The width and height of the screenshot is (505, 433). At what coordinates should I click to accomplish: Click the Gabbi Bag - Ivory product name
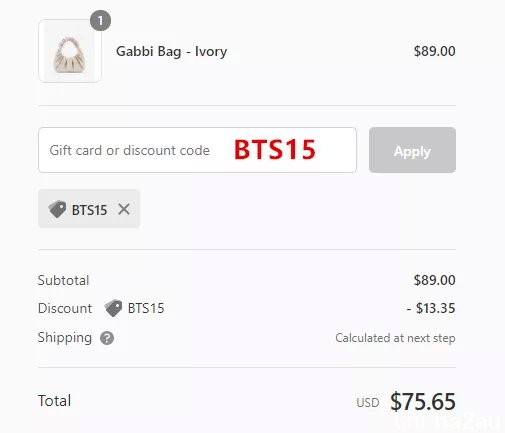[x=171, y=52]
